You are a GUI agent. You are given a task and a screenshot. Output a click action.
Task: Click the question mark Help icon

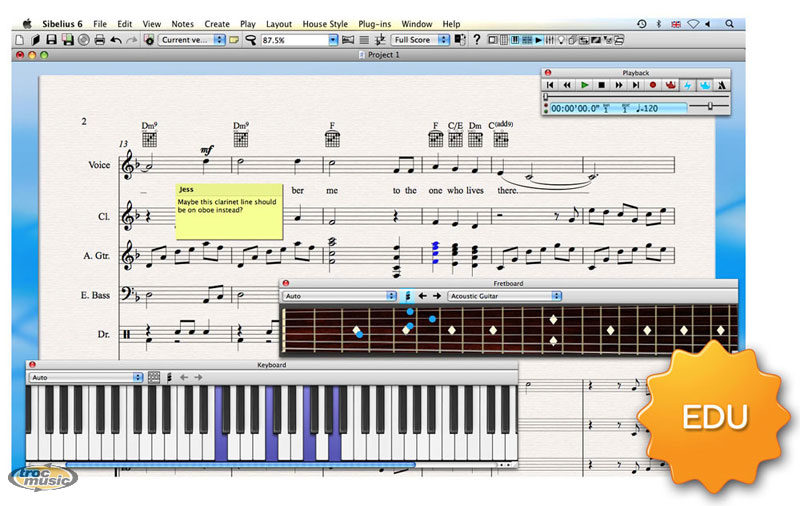(x=477, y=40)
